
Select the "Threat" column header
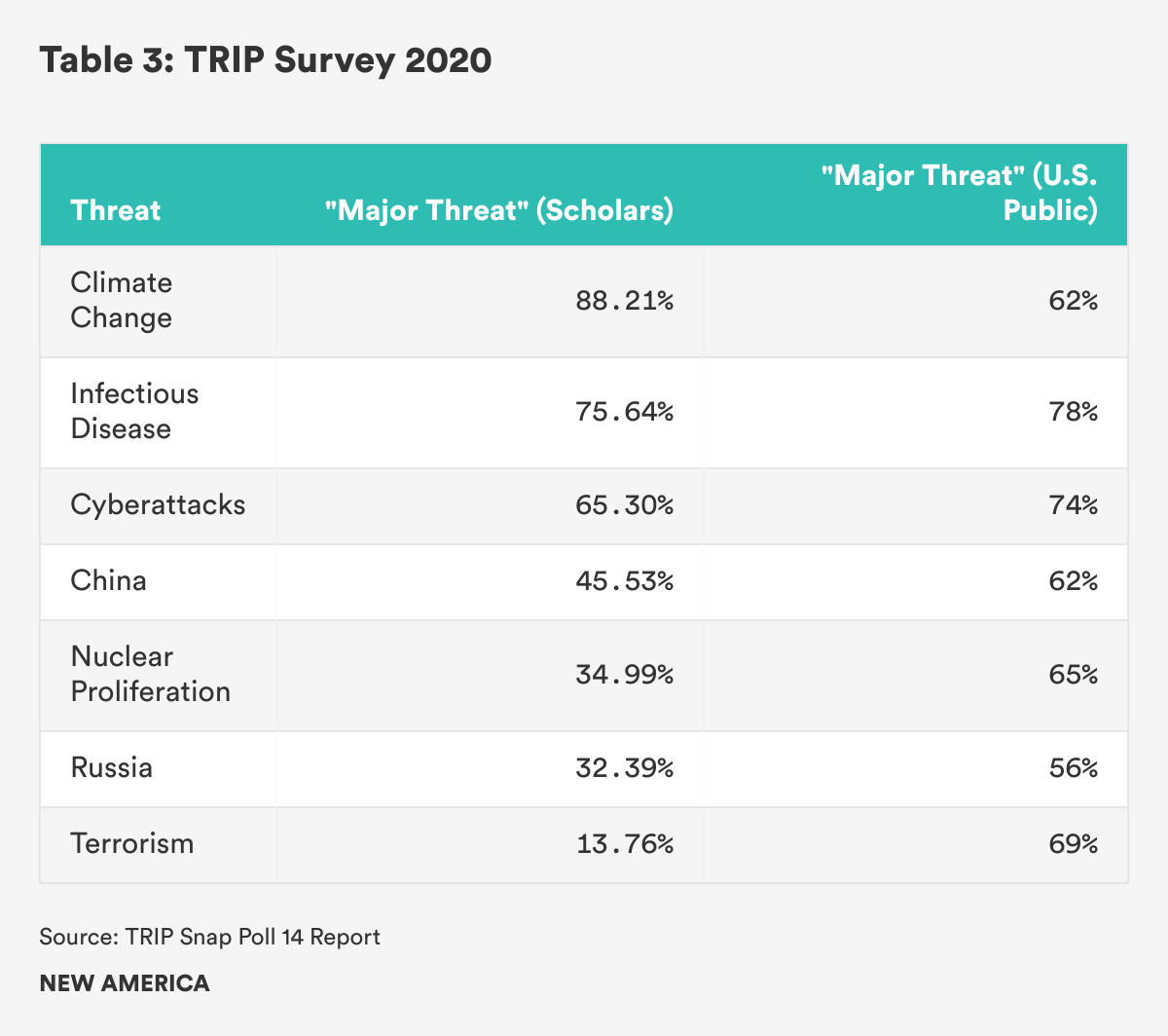[116, 210]
